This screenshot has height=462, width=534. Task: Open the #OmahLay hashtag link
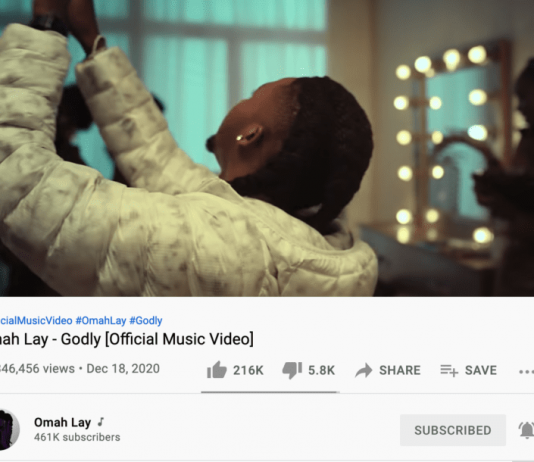point(100,320)
